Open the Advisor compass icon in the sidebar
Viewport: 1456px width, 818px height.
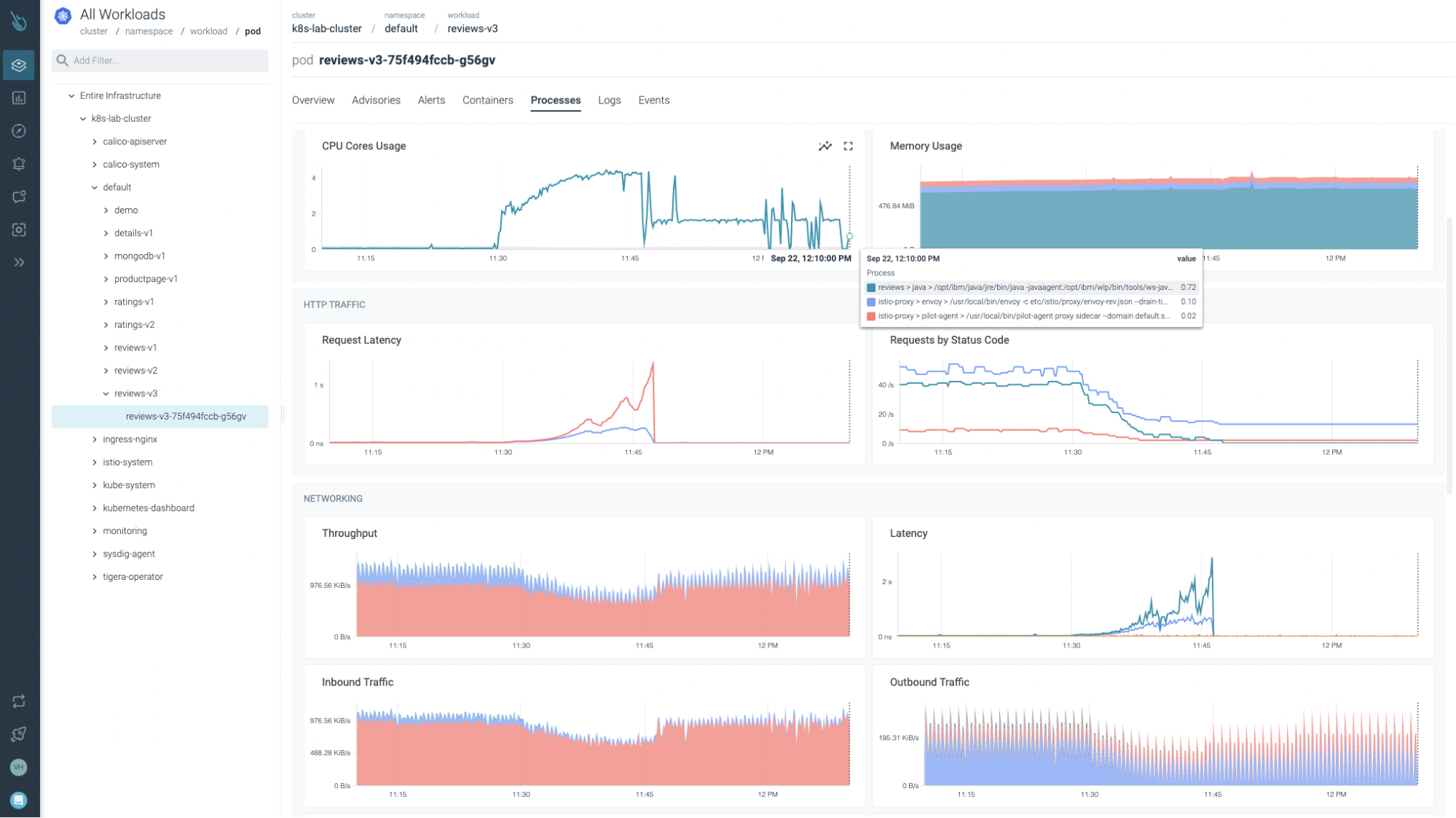(18, 131)
